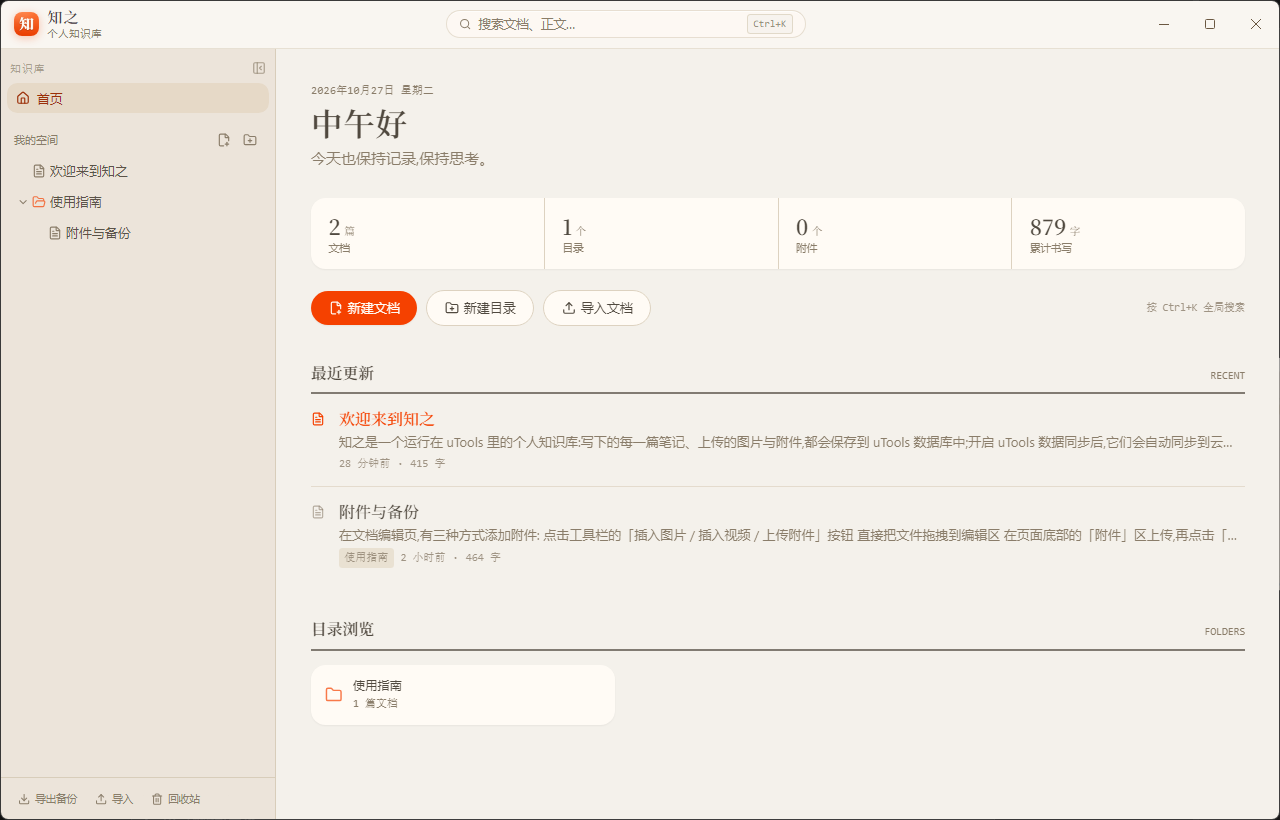1280x820 pixels.
Task: Click the download icon of 导出备份
Action: click(x=24, y=799)
